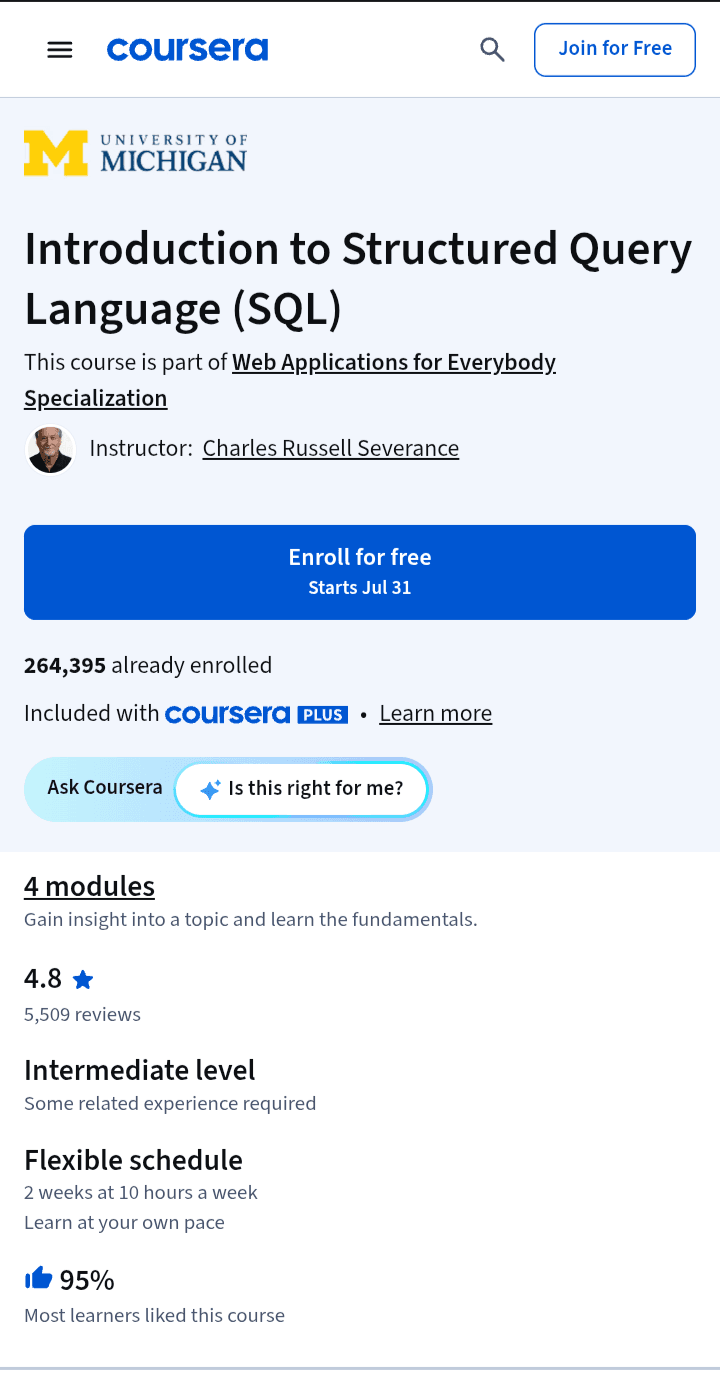Click the 5,509 reviews text

tap(82, 1014)
